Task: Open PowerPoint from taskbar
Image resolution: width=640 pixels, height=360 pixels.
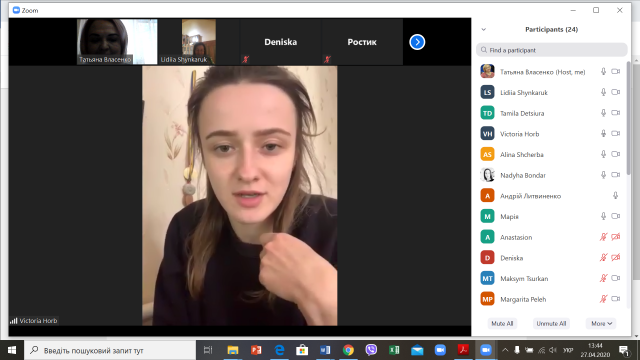Action: coord(256,350)
